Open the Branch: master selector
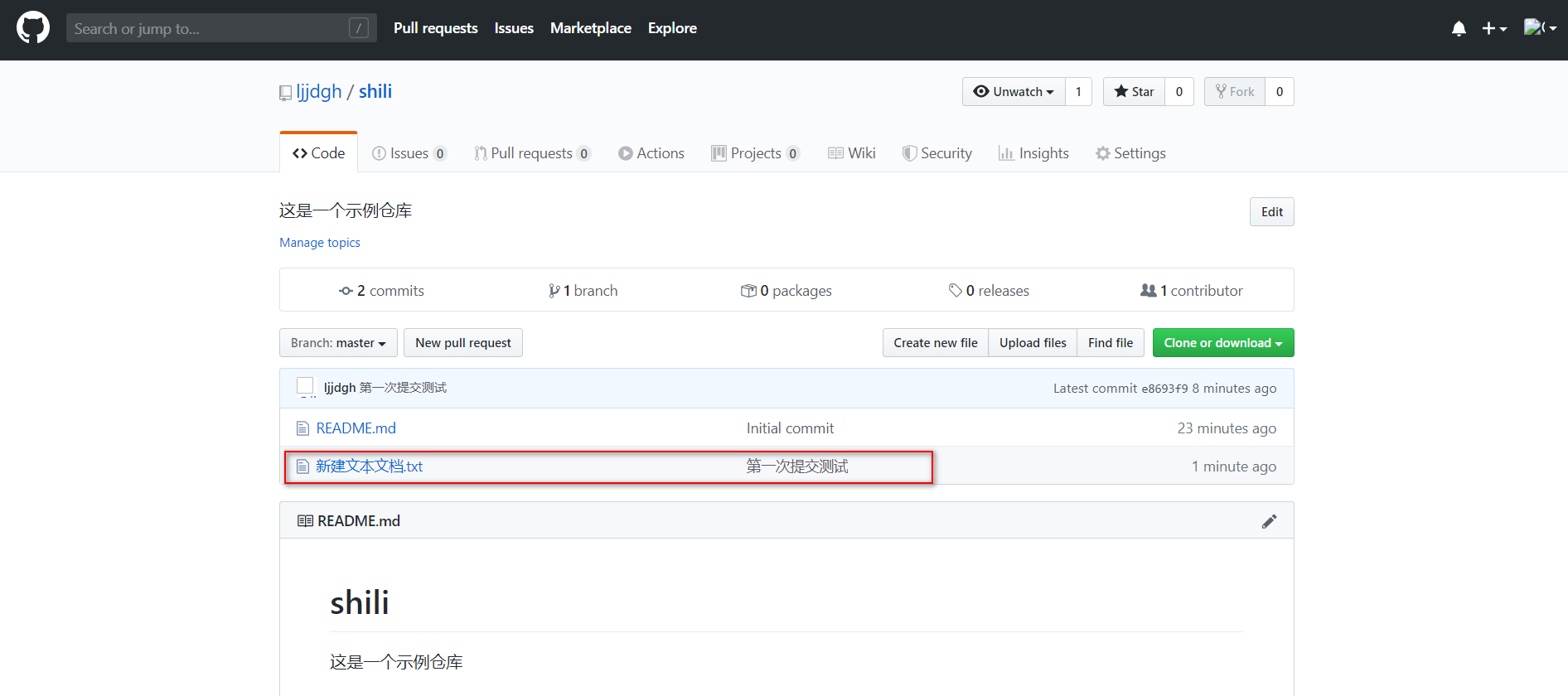The height and width of the screenshot is (696, 1568). [338, 343]
